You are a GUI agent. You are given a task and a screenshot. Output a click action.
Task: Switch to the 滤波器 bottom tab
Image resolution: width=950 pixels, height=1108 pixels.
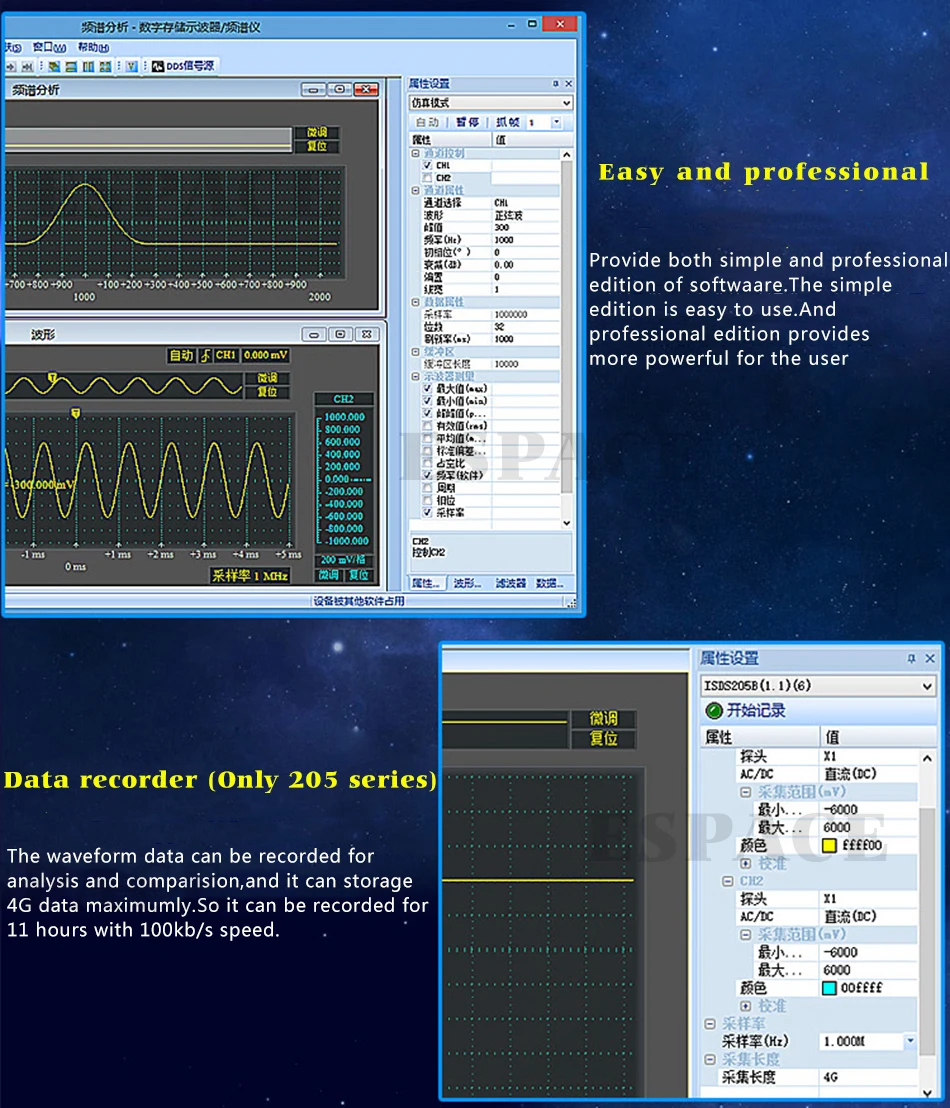(x=510, y=583)
